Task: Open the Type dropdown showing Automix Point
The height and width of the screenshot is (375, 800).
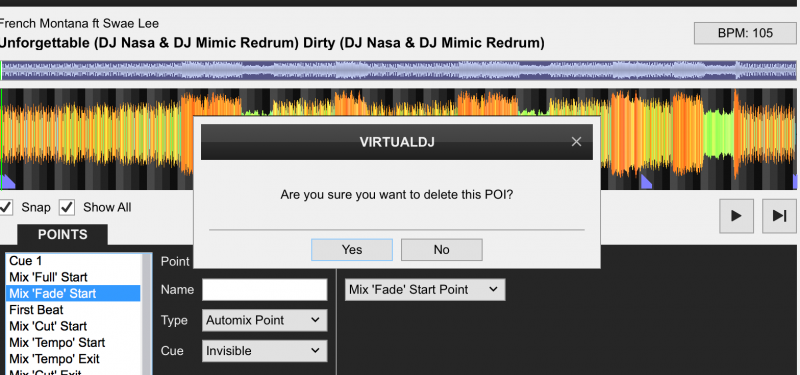Action: point(264,320)
